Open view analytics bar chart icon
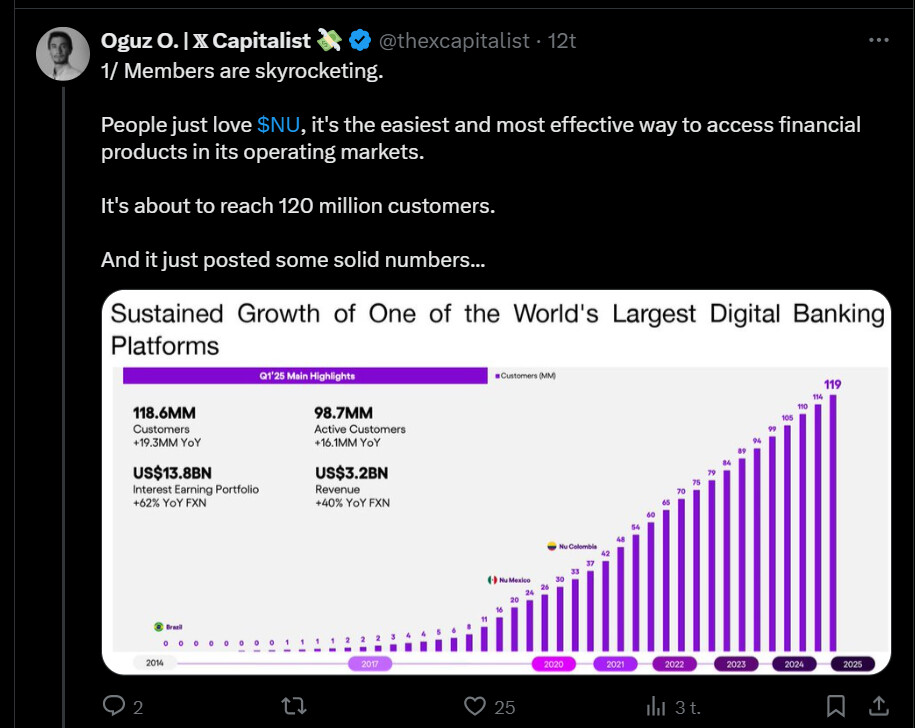This screenshot has height=728, width=915. coord(657,706)
